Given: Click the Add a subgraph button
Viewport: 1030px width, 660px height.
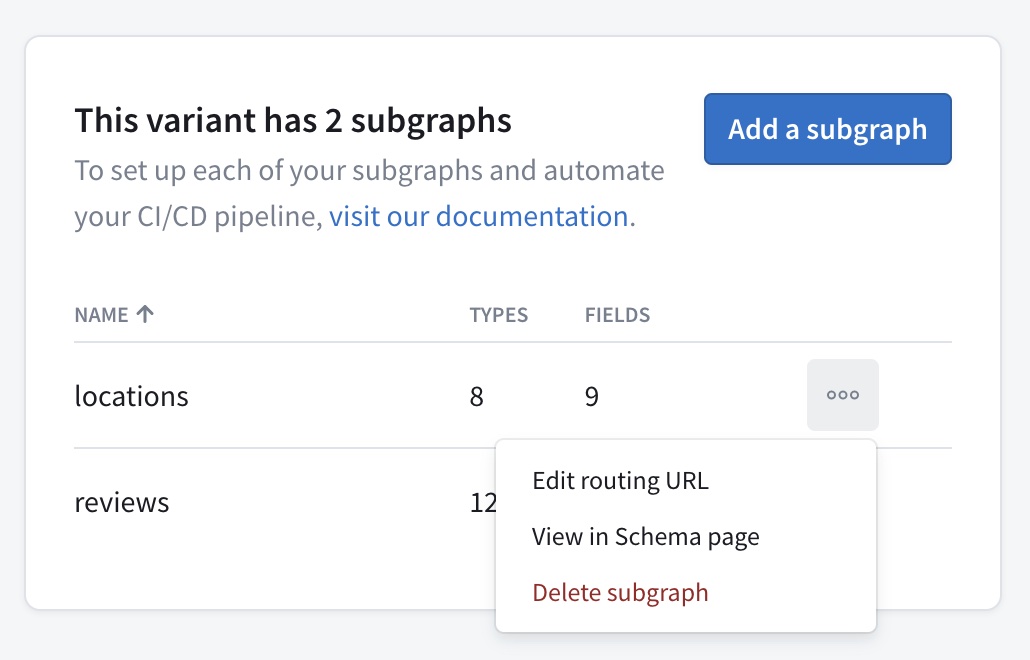Looking at the screenshot, I should 827,128.
